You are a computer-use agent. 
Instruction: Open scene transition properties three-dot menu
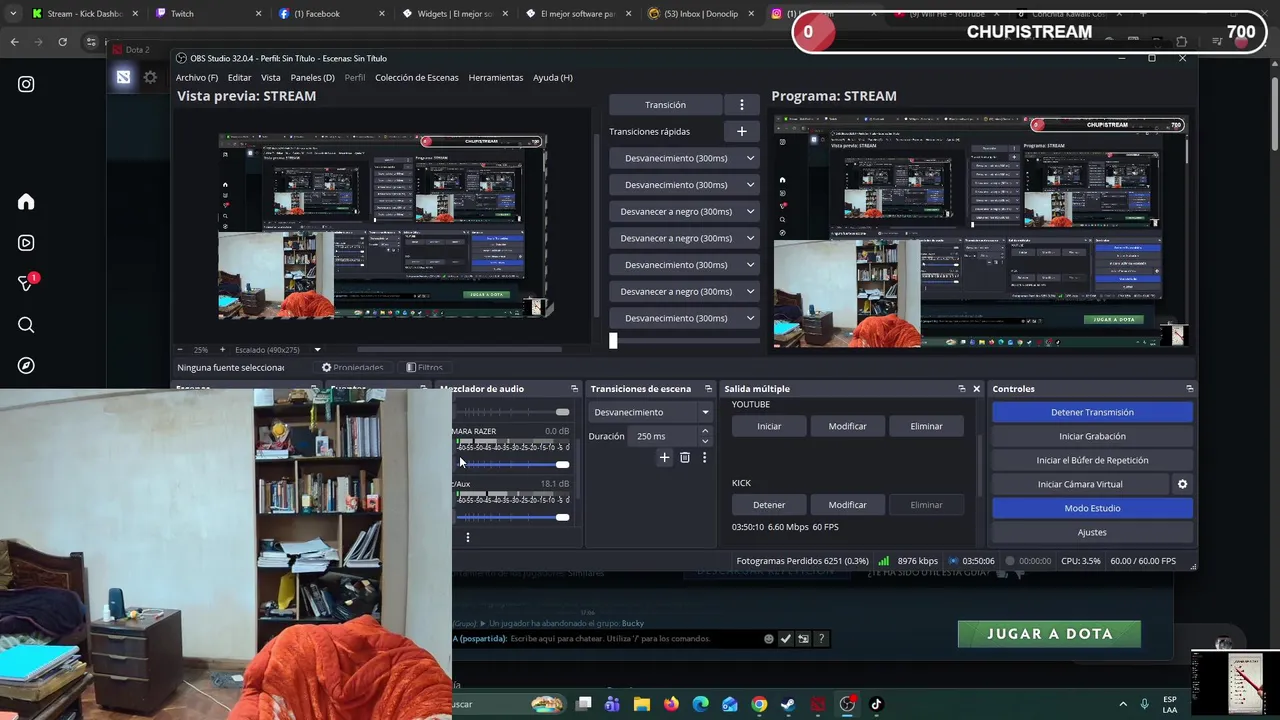pyautogui.click(x=704, y=457)
